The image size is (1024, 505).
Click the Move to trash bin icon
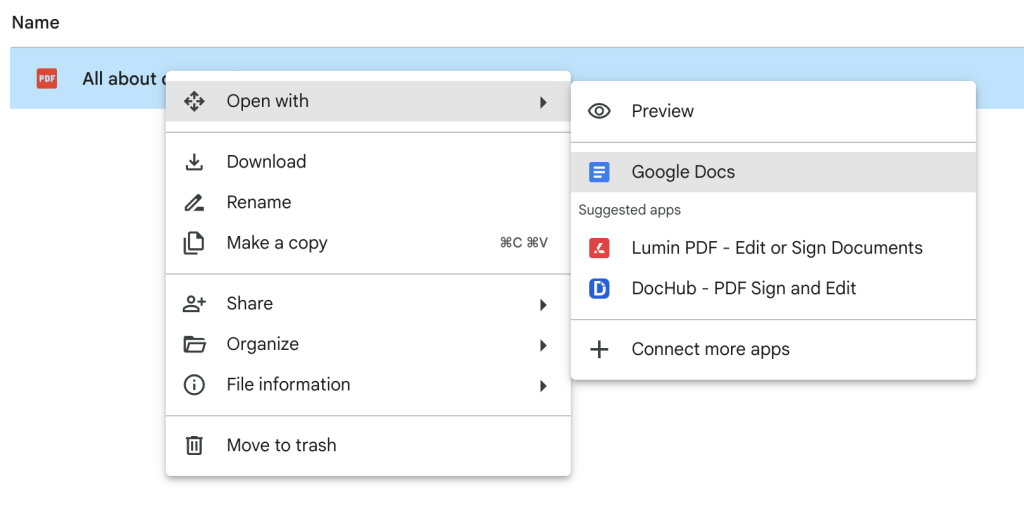point(194,446)
